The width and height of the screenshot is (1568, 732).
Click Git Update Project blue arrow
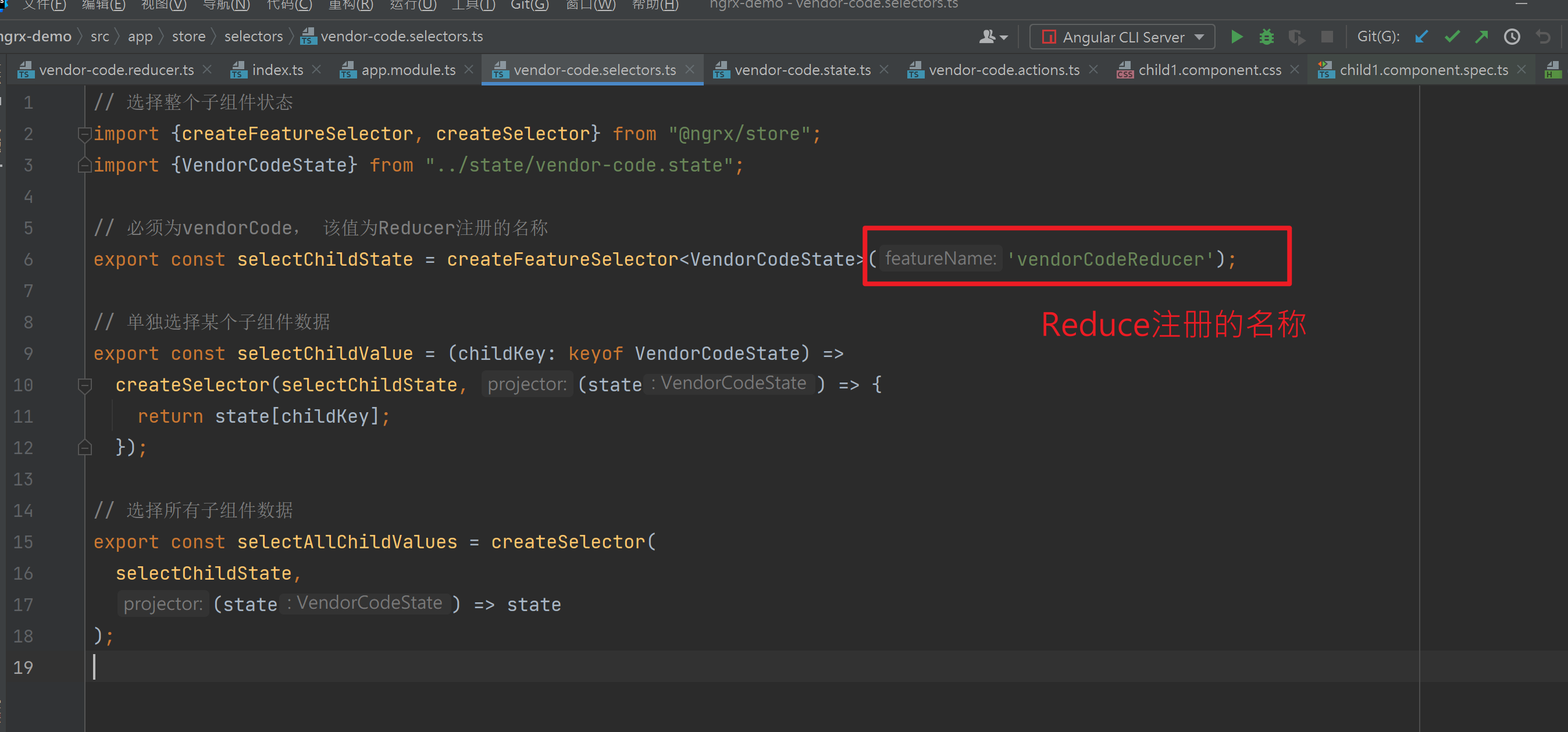[x=1422, y=37]
